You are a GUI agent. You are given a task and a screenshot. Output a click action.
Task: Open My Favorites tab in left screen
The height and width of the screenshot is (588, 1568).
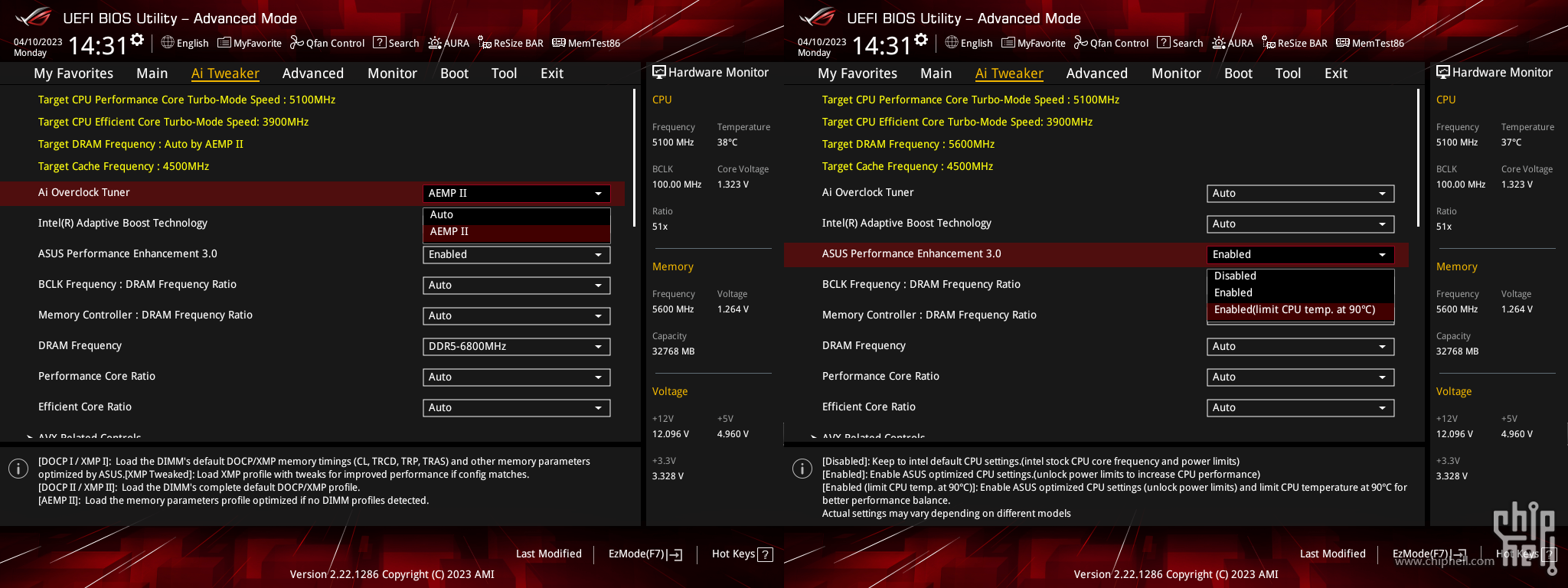pos(73,73)
